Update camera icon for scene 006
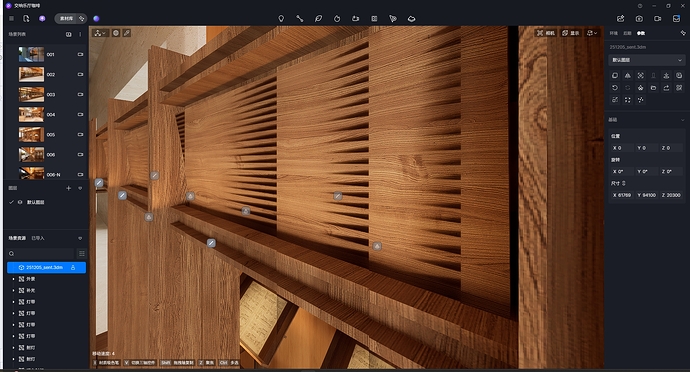Screen dimensions: 690x372 81,155
